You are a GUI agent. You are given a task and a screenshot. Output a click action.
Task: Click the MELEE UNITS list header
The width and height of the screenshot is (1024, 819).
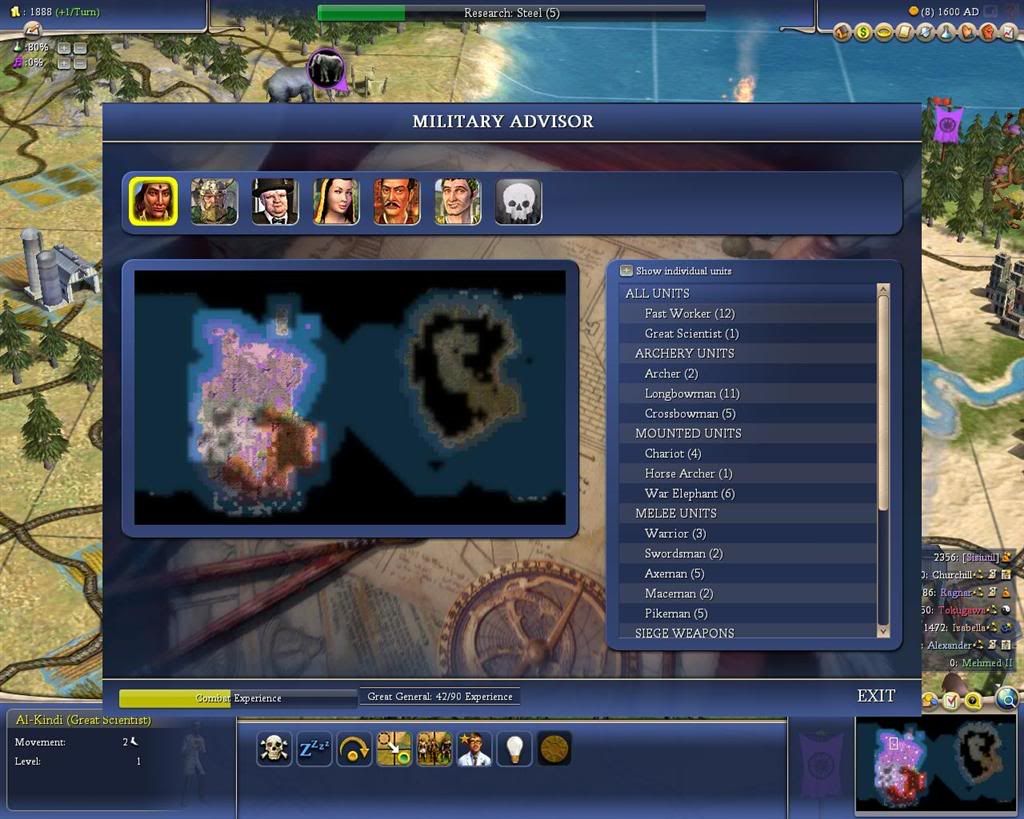click(748, 513)
